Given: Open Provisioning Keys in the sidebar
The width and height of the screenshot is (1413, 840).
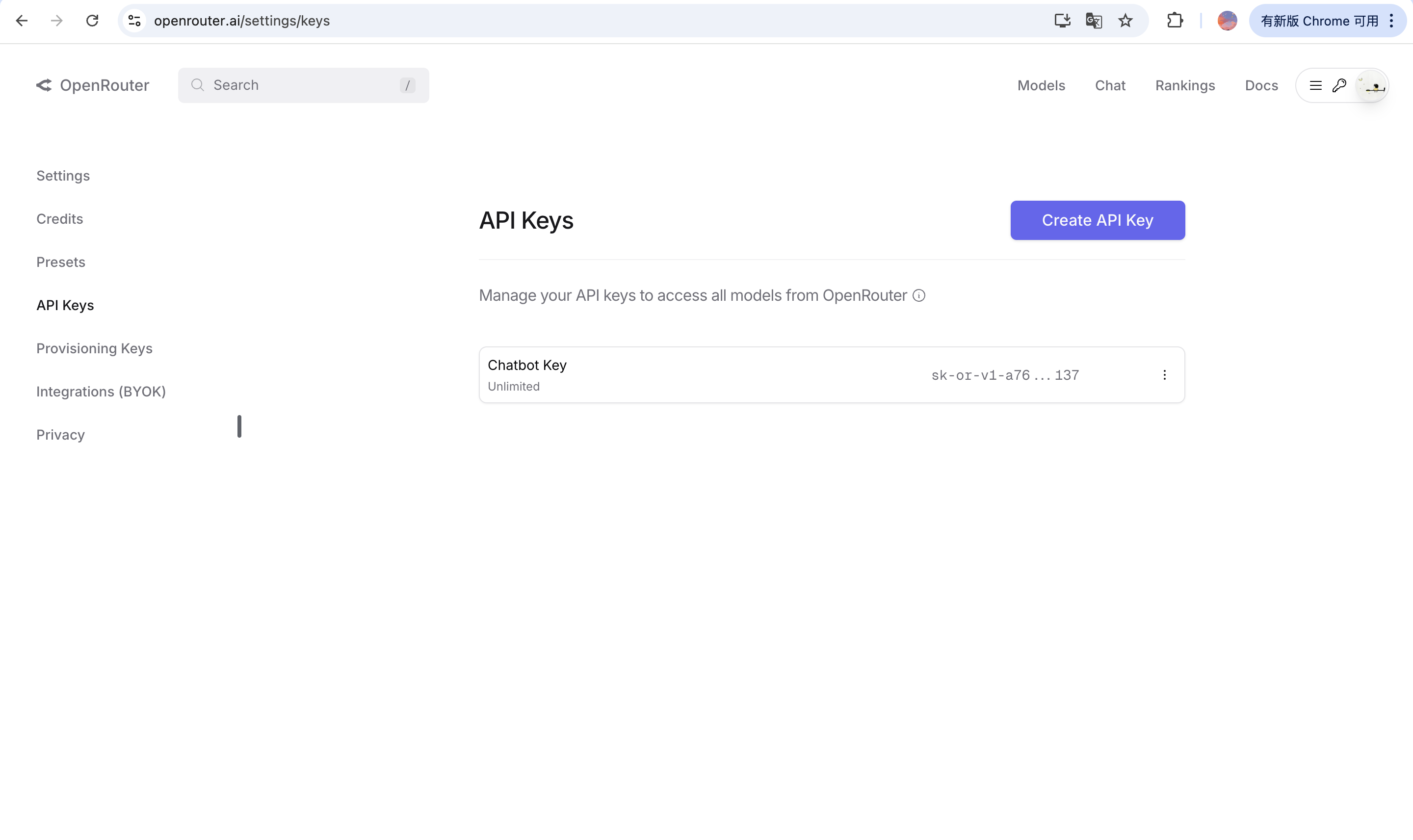Looking at the screenshot, I should click(94, 348).
